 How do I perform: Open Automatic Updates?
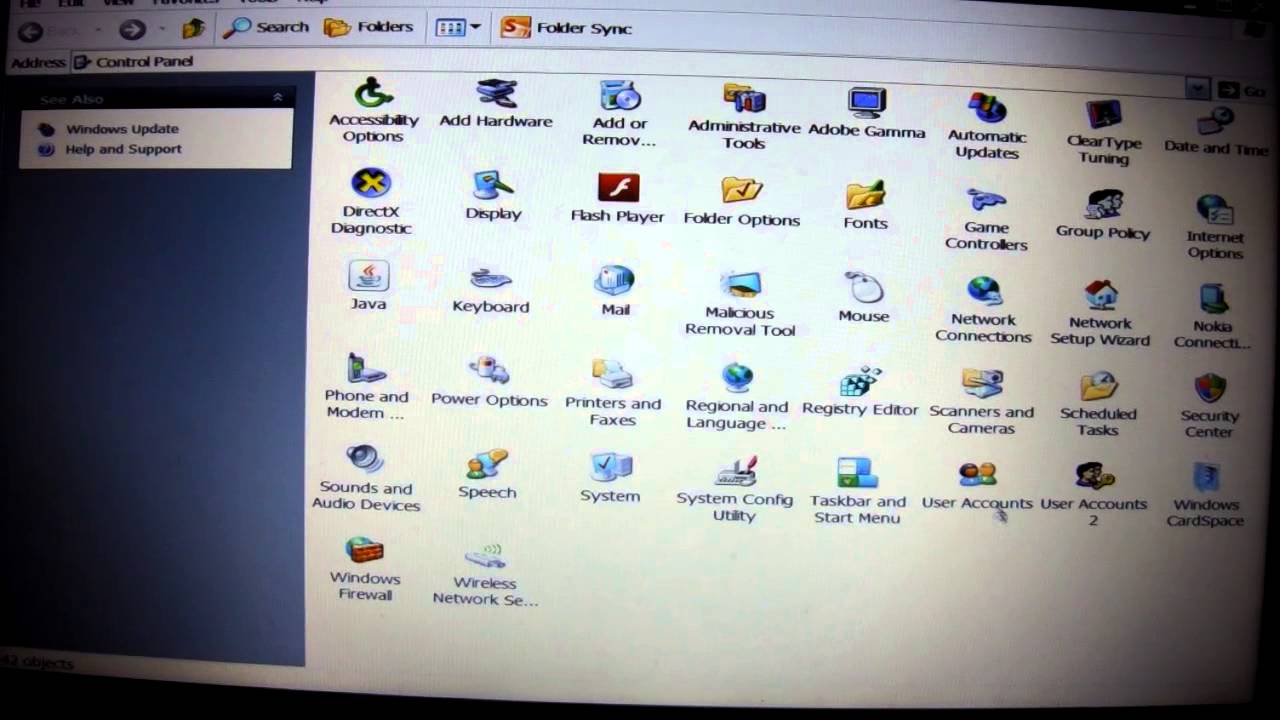coord(987,126)
